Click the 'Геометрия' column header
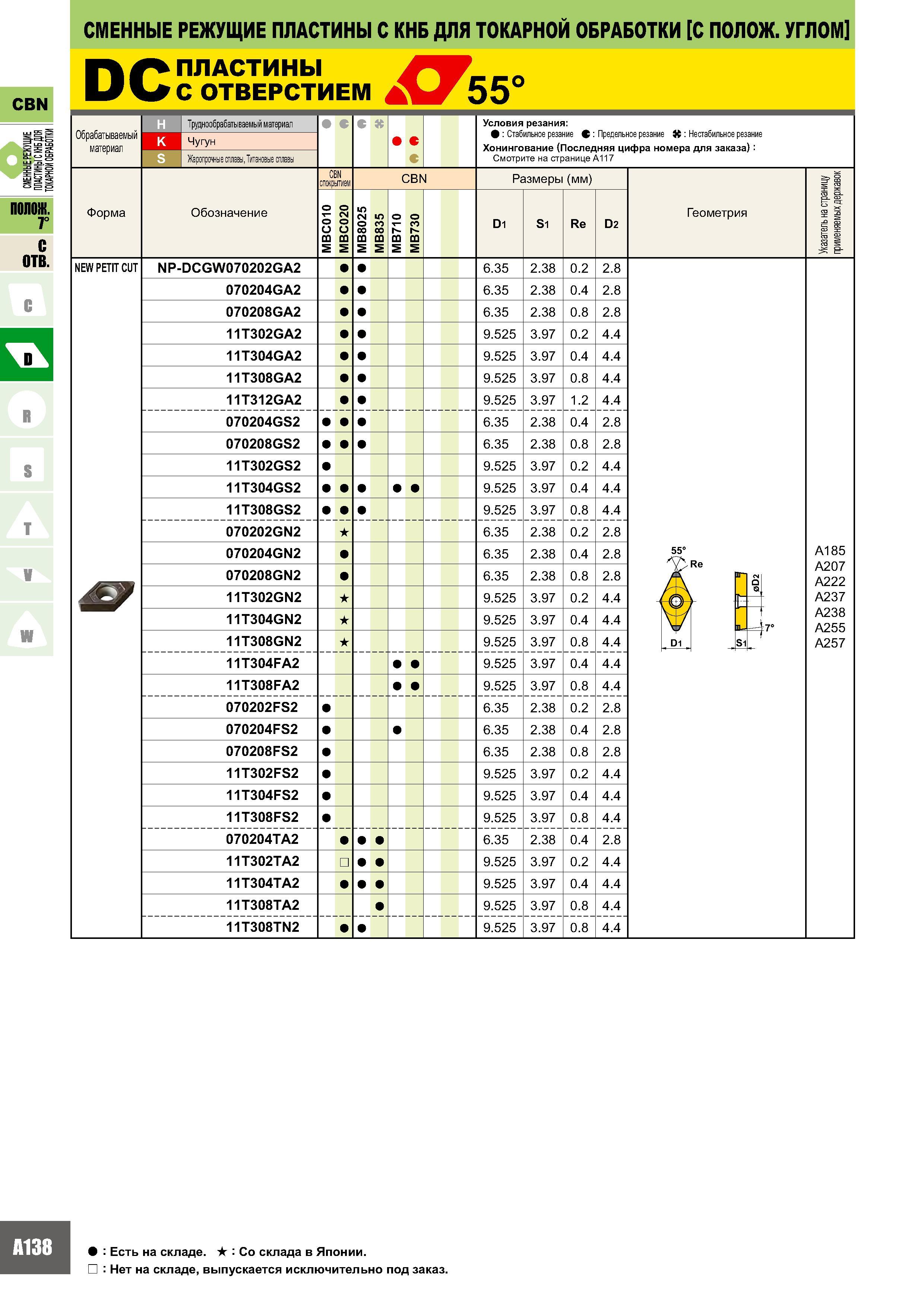Screen dimensions: 924x1307 (x=716, y=213)
